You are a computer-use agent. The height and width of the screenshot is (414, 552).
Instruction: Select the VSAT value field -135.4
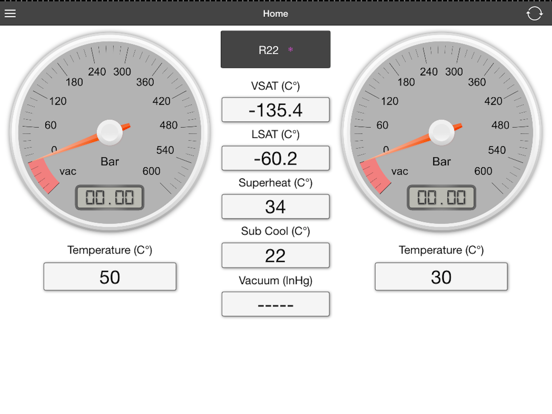(x=275, y=110)
